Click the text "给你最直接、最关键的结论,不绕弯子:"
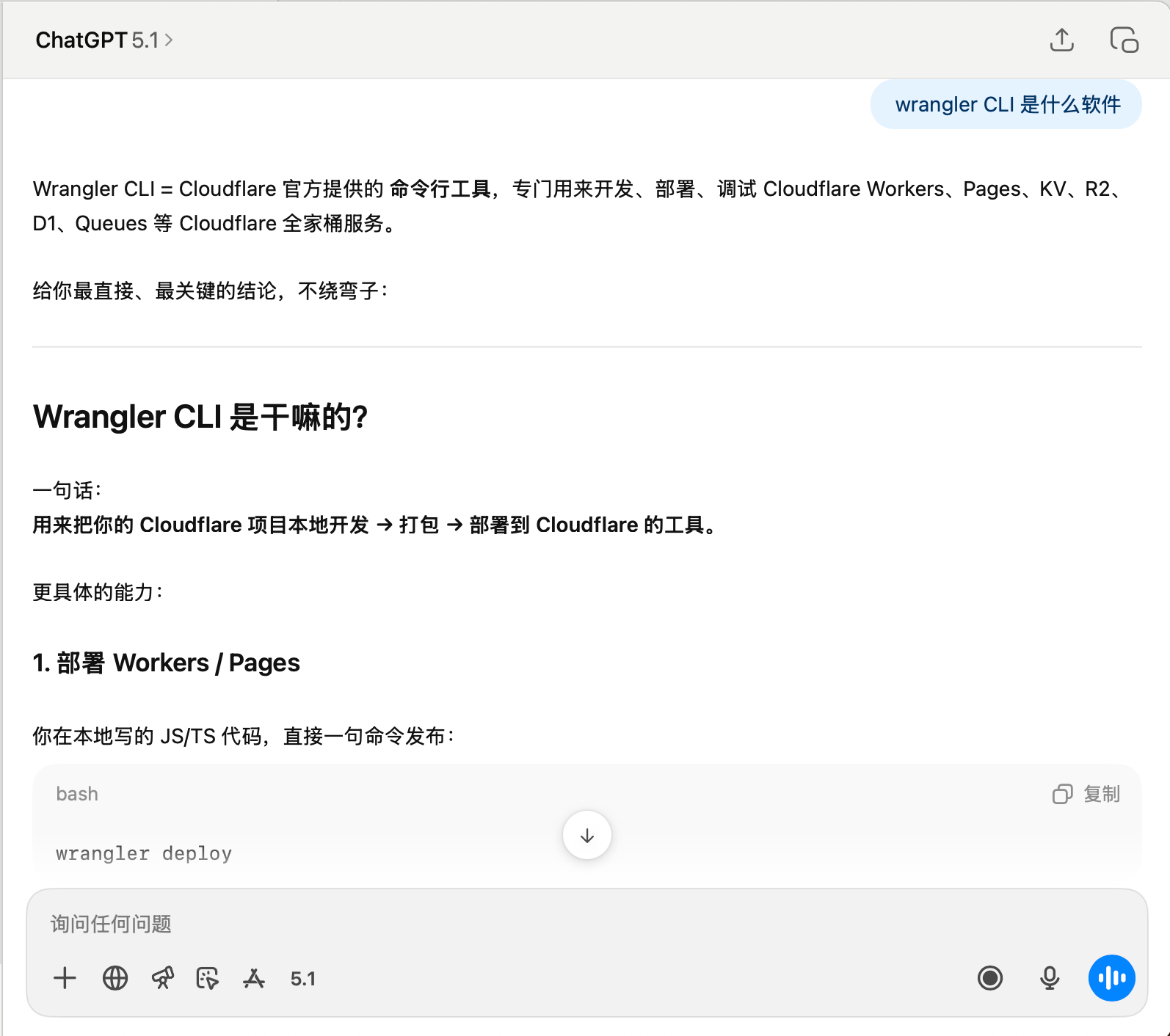This screenshot has width=1170, height=1036. pyautogui.click(x=211, y=291)
